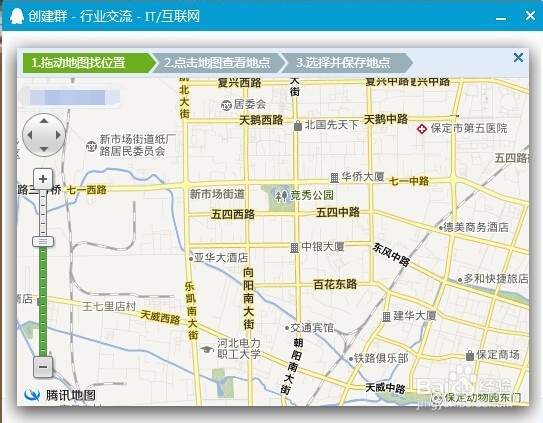Click 居委会 government marker icon
Image resolution: width=543 pixels, height=423 pixels.
pyautogui.click(x=226, y=105)
